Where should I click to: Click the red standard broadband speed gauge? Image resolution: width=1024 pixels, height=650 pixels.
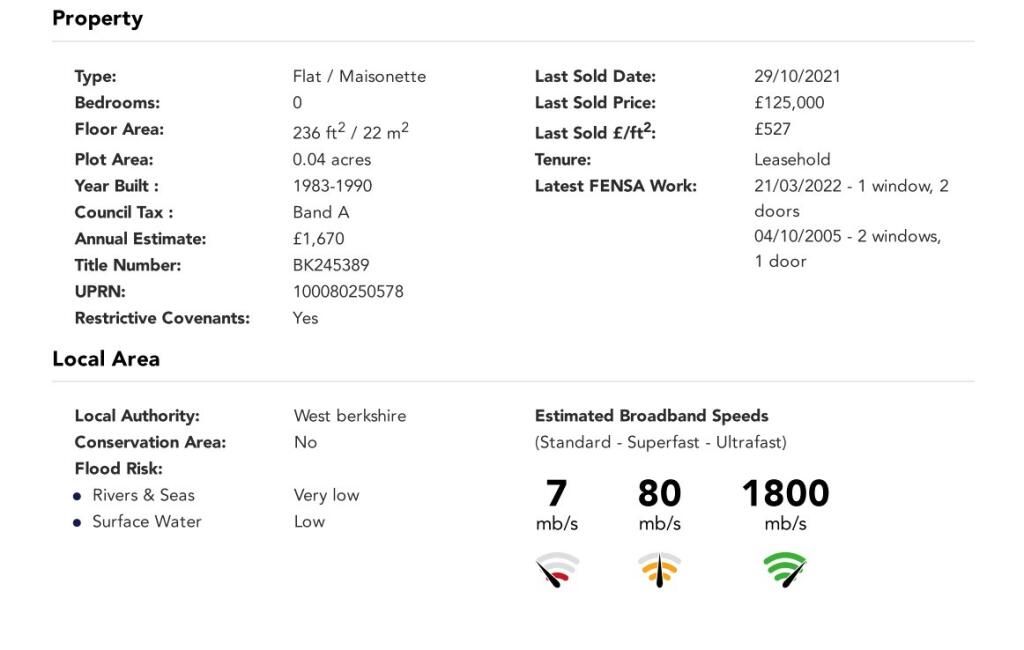point(557,570)
